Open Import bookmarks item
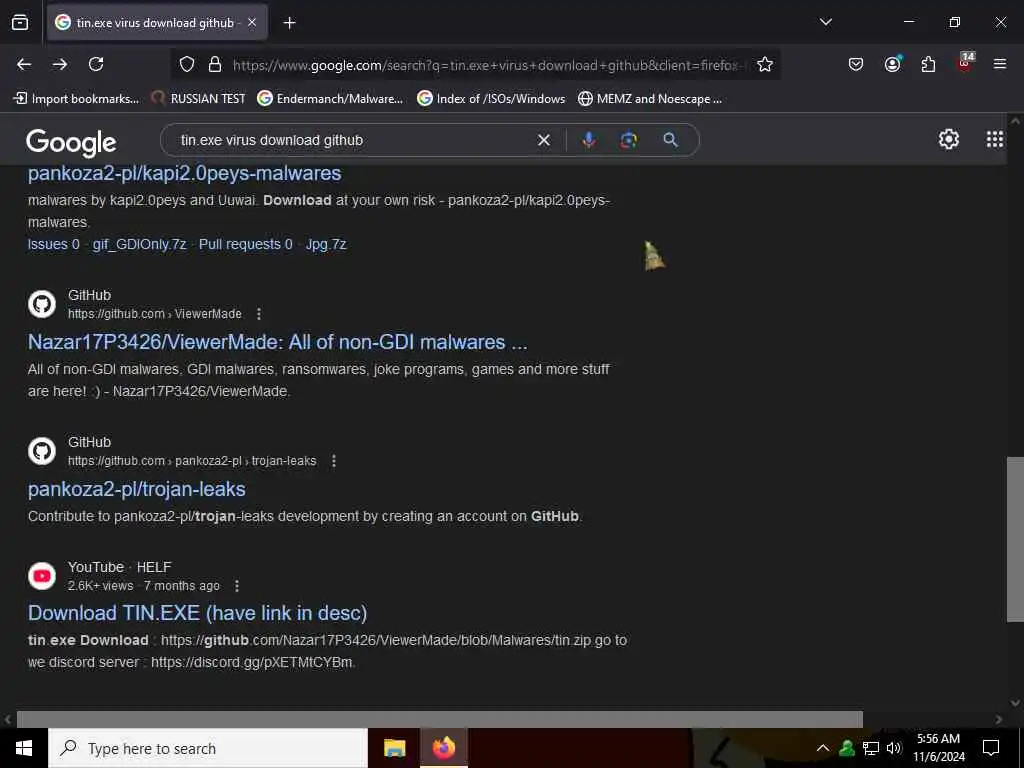This screenshot has width=1024, height=768. pyautogui.click(x=76, y=99)
